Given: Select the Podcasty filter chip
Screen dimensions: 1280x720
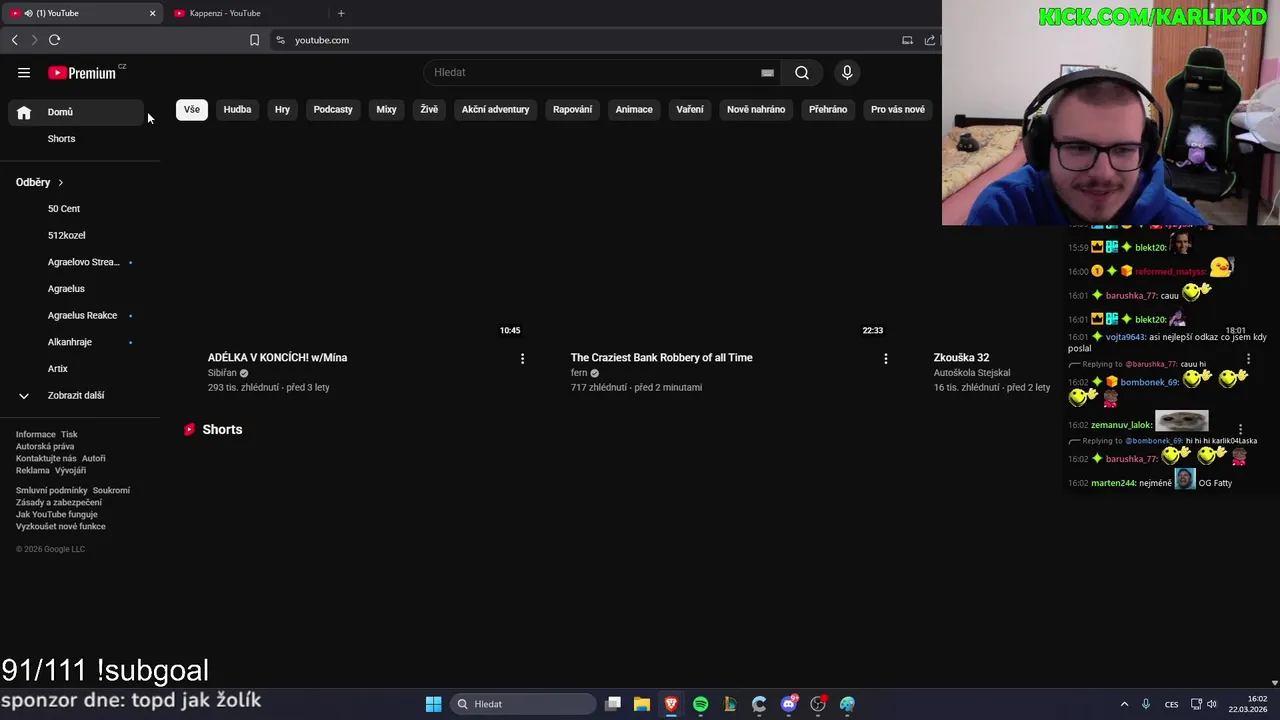Looking at the screenshot, I should [333, 109].
